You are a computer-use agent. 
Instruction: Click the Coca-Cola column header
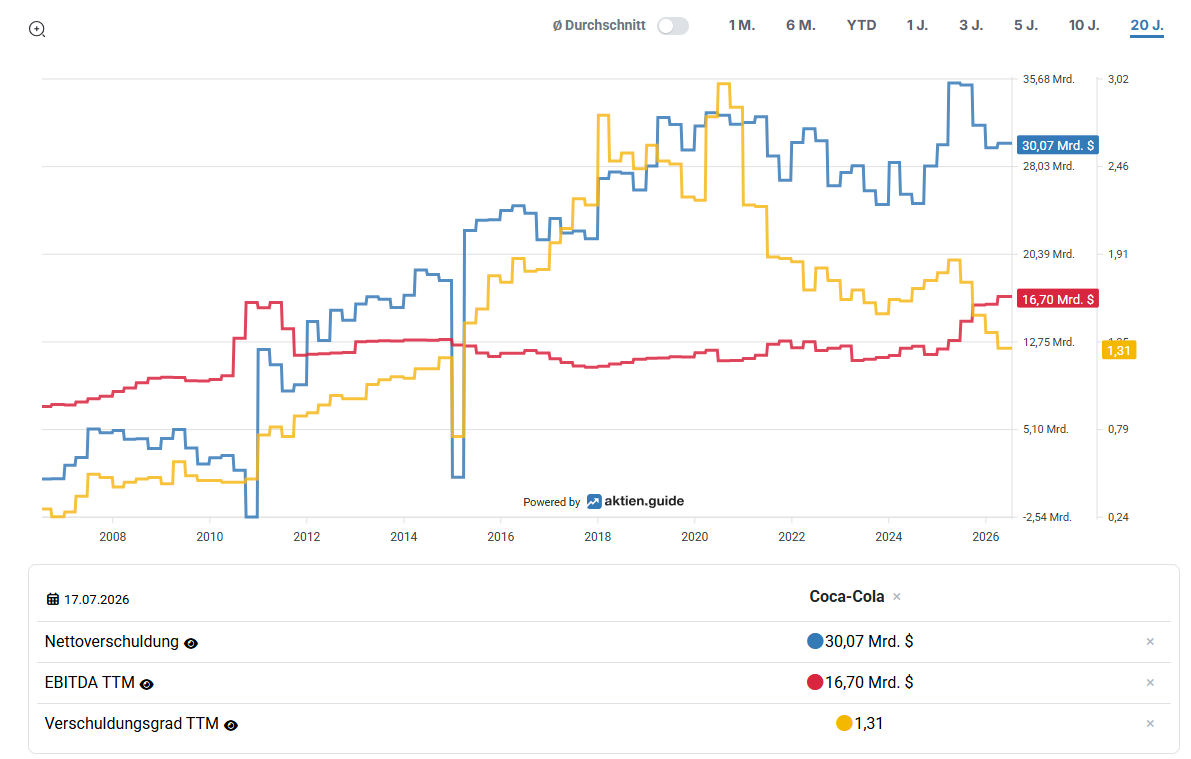[x=847, y=596]
